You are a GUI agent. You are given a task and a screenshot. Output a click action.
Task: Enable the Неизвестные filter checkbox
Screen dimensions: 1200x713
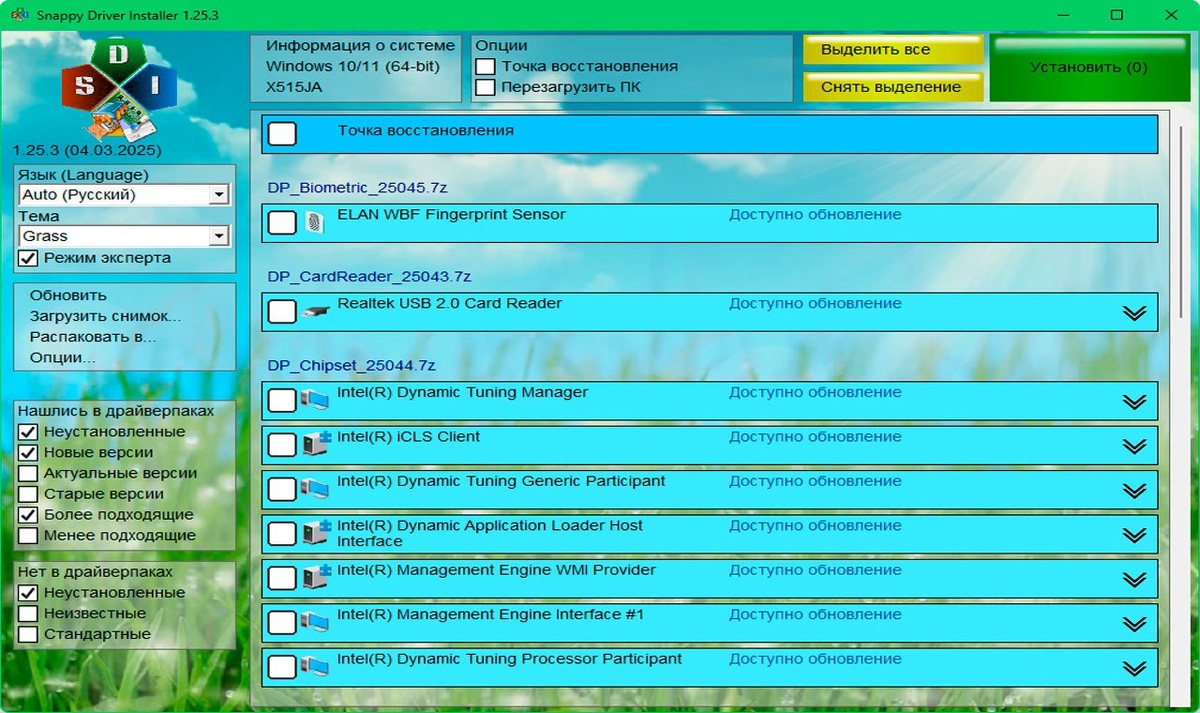point(28,614)
